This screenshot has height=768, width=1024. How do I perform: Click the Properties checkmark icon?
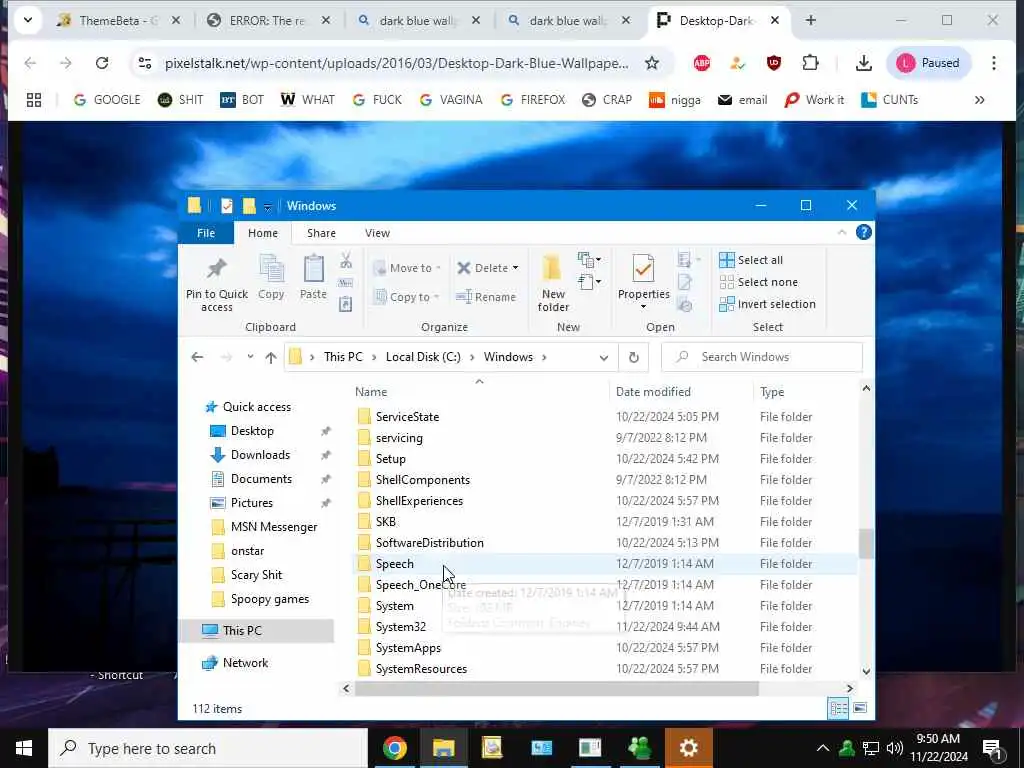pyautogui.click(x=643, y=269)
